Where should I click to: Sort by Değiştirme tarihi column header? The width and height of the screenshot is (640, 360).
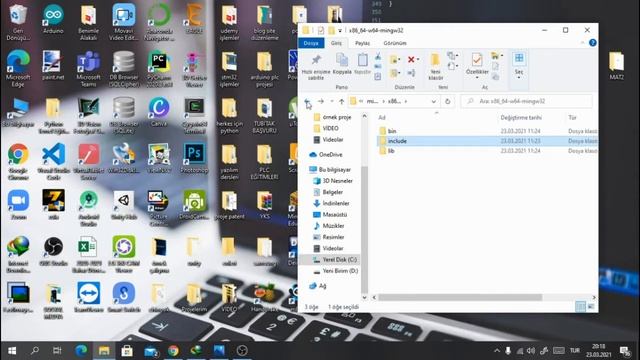(x=521, y=118)
